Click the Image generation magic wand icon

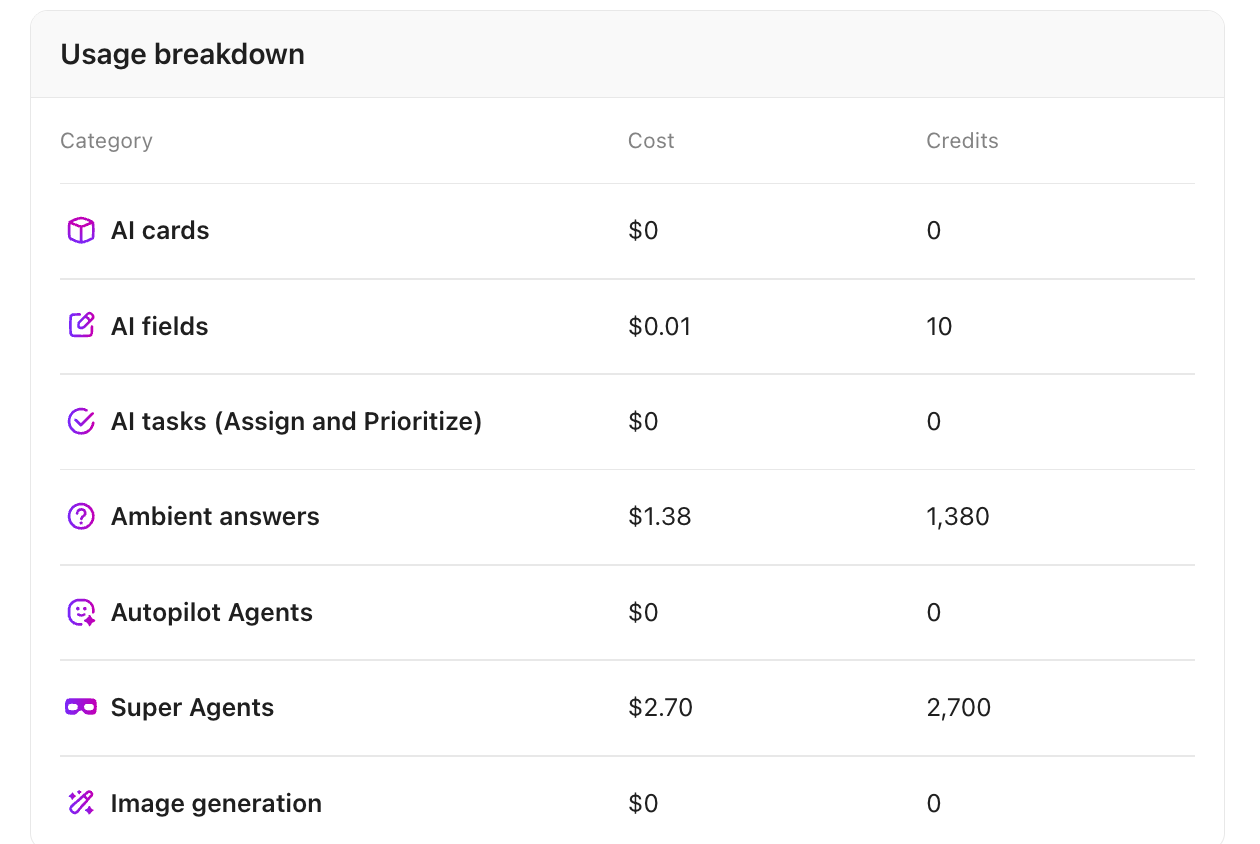coord(80,802)
